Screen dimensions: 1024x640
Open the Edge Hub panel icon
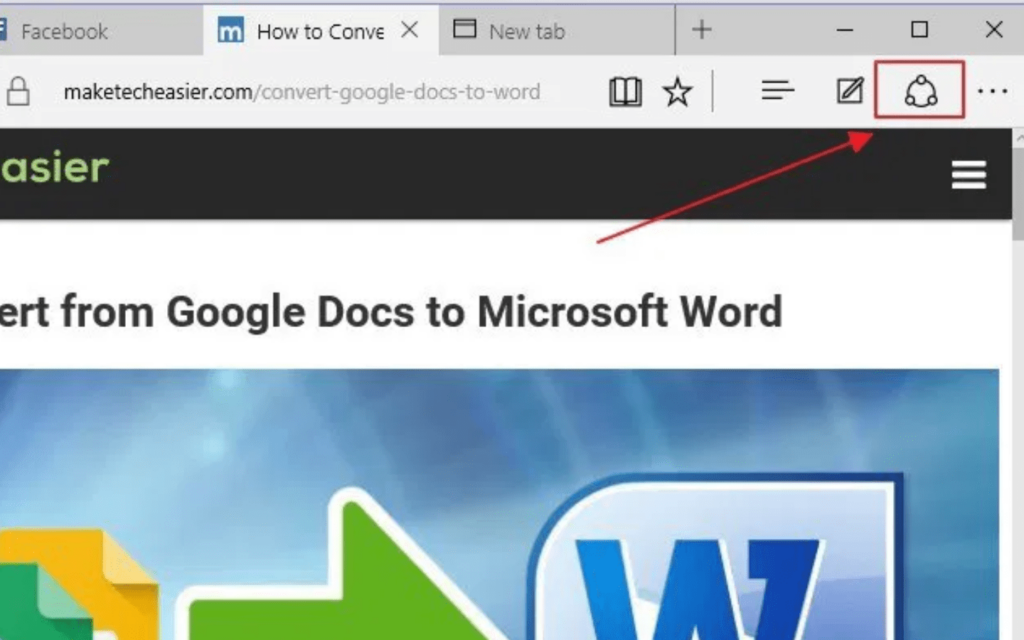click(778, 91)
